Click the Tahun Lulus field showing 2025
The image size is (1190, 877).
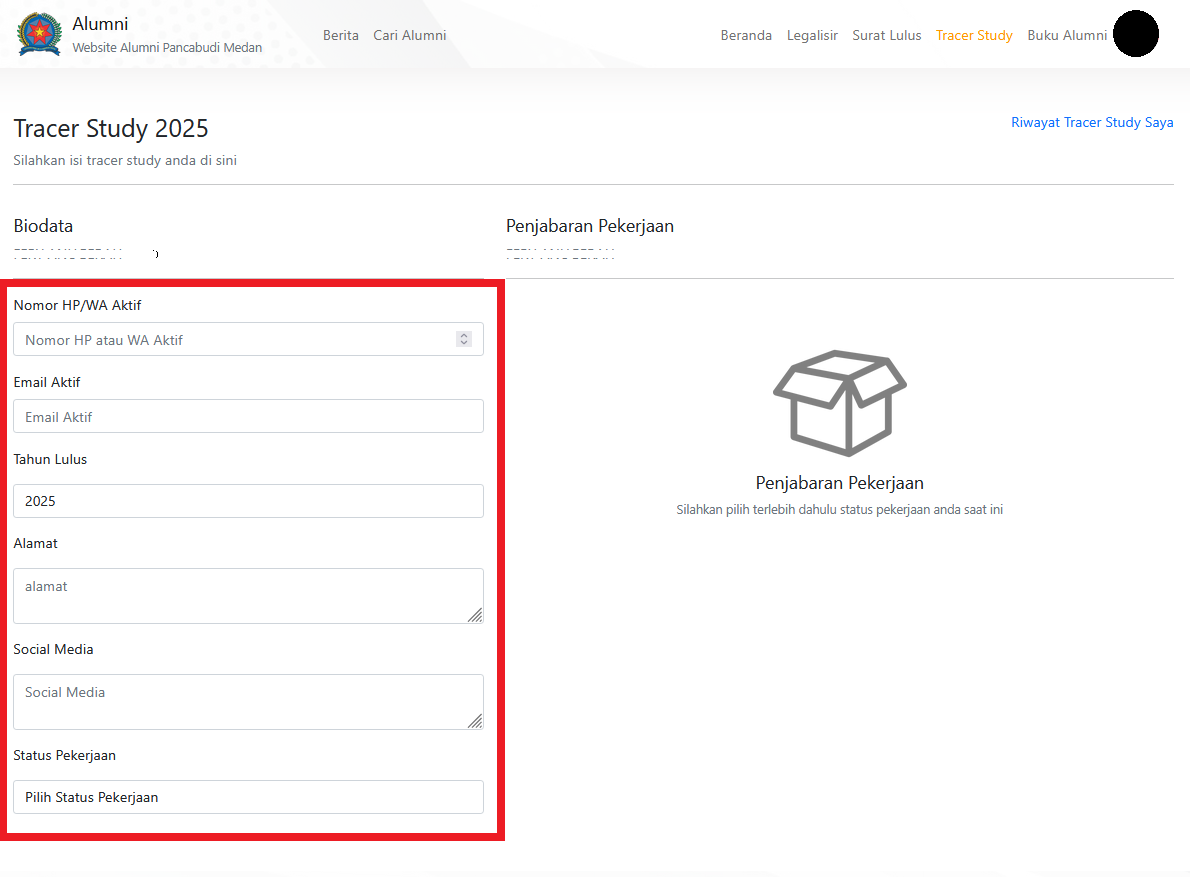[x=248, y=501]
